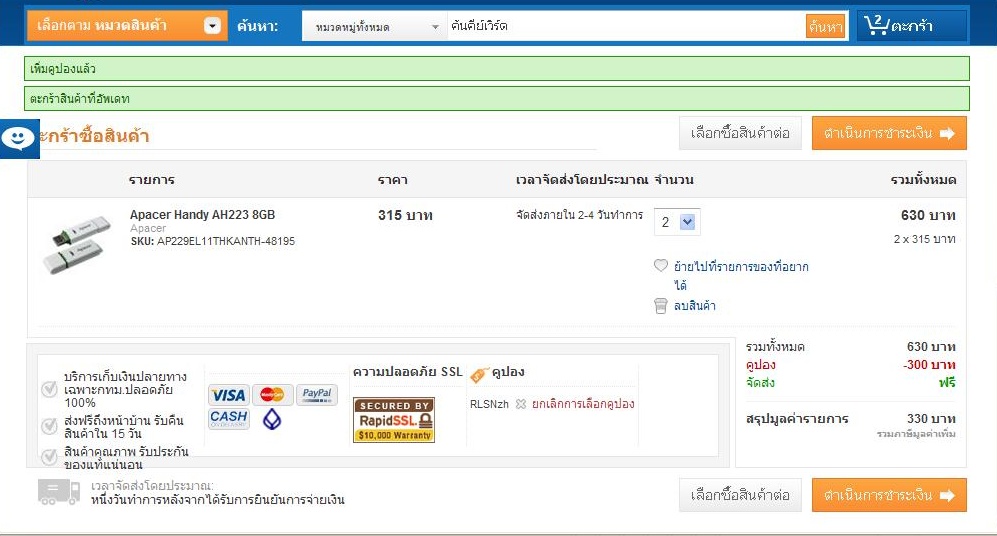The width and height of the screenshot is (997, 536).
Task: Click the orange search button
Action: click(x=825, y=26)
